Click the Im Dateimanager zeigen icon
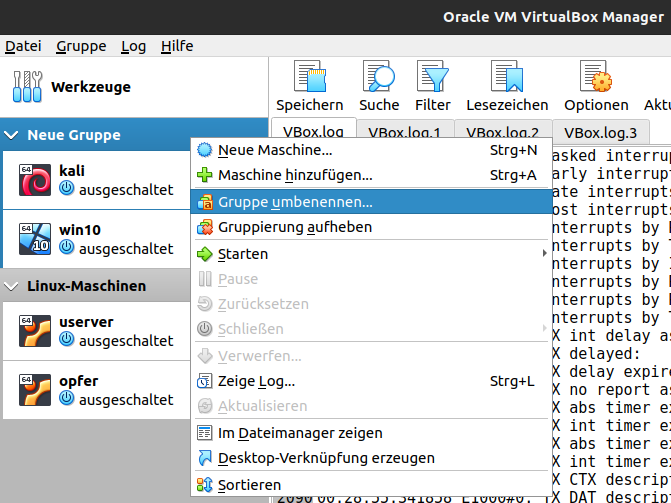The image size is (671, 503). [205, 433]
